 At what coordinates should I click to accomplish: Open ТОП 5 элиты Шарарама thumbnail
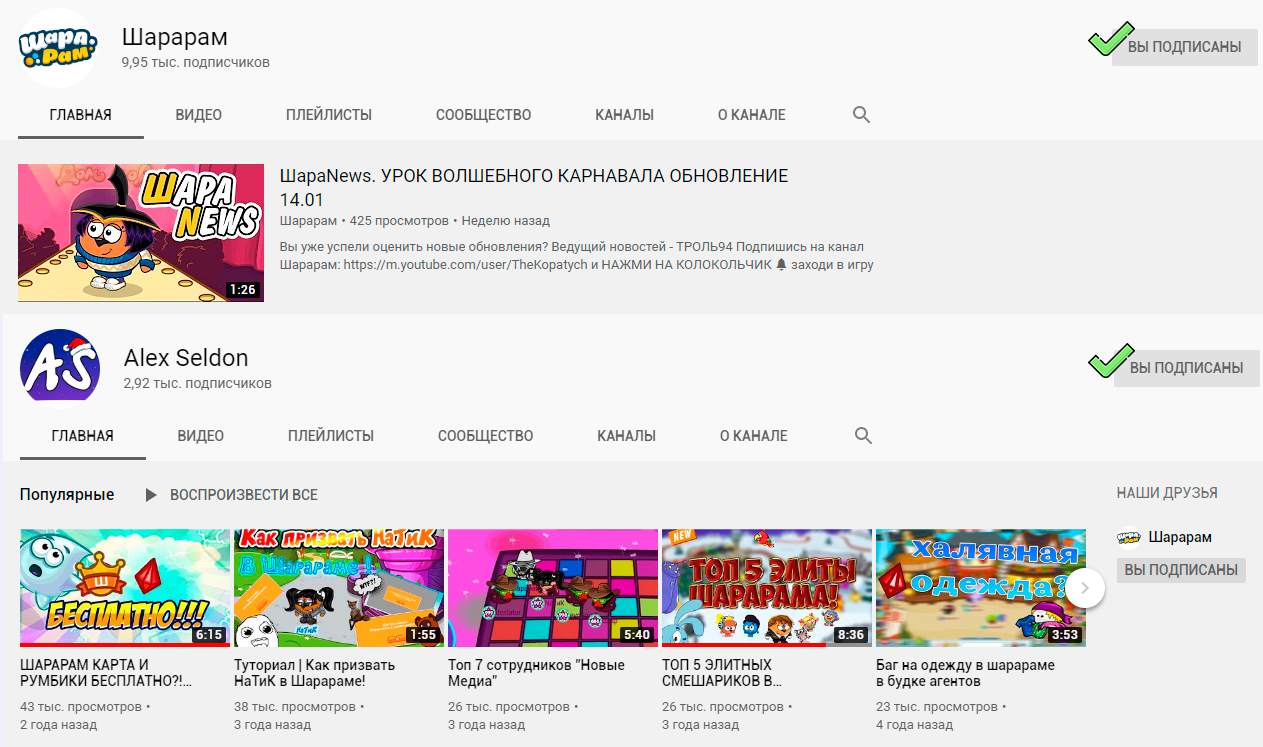tap(767, 587)
